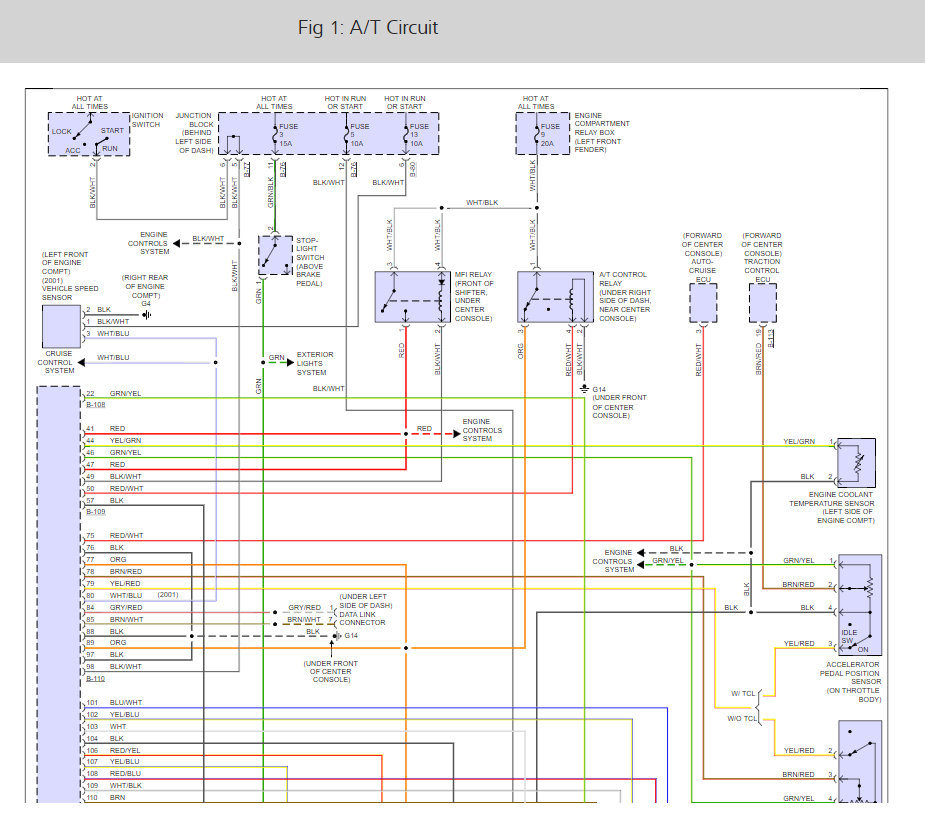Click the 'Fig 1: A/T Circuit' title
This screenshot has width=925, height=817.
pyautogui.click(x=368, y=28)
